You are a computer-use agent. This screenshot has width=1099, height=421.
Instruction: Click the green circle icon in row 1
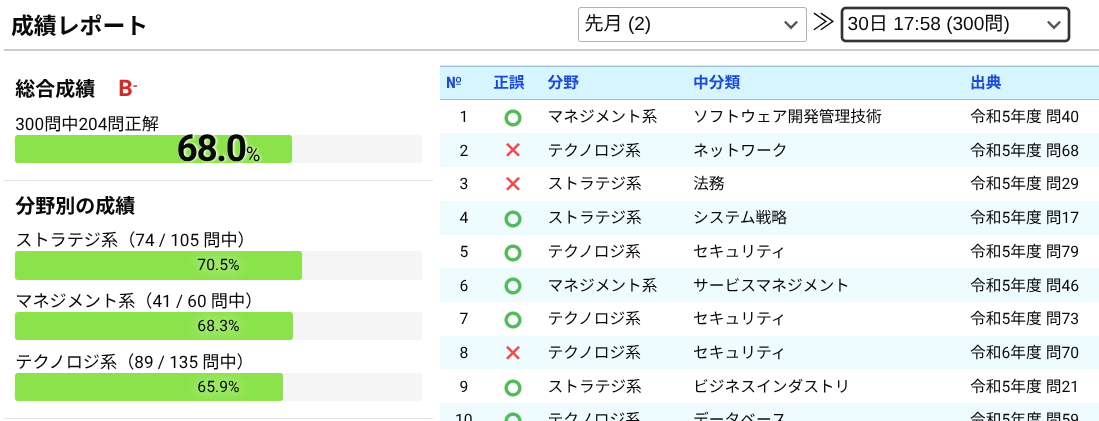tap(513, 117)
